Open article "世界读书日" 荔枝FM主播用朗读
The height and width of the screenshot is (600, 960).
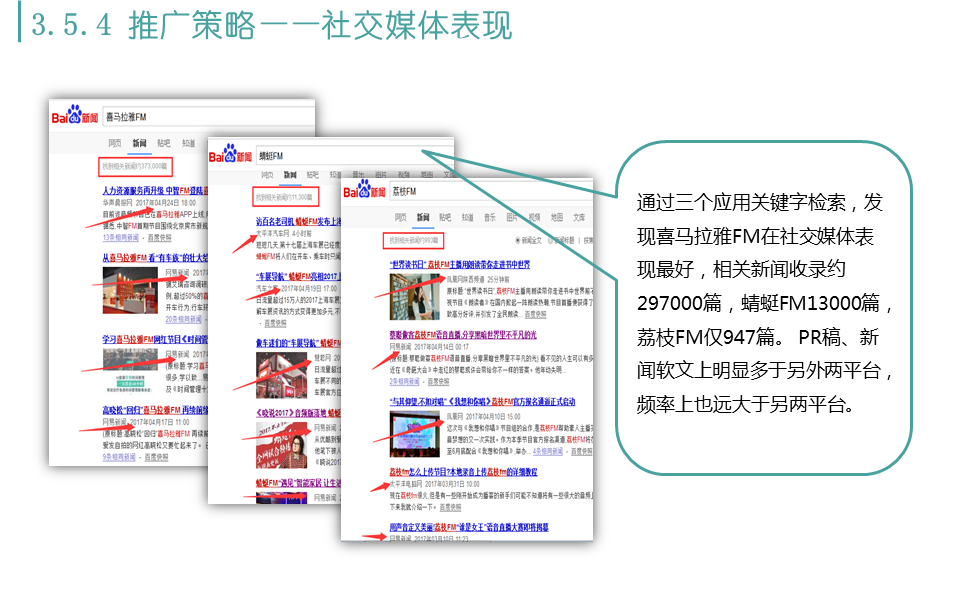pos(460,265)
